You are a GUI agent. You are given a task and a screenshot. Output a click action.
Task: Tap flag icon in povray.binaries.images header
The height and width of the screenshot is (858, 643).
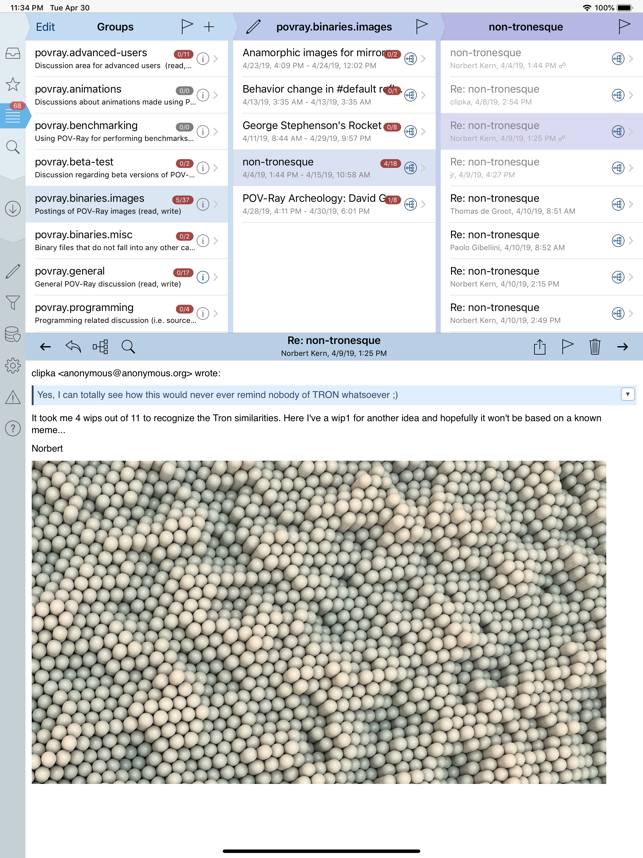421,26
